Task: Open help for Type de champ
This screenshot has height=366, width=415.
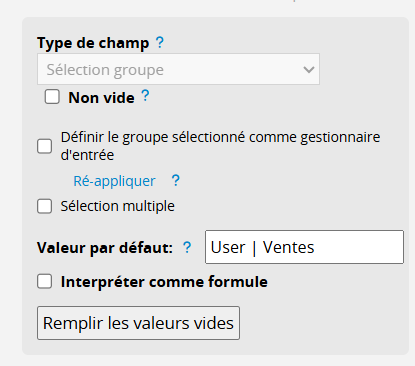Action: pyautogui.click(x=160, y=42)
